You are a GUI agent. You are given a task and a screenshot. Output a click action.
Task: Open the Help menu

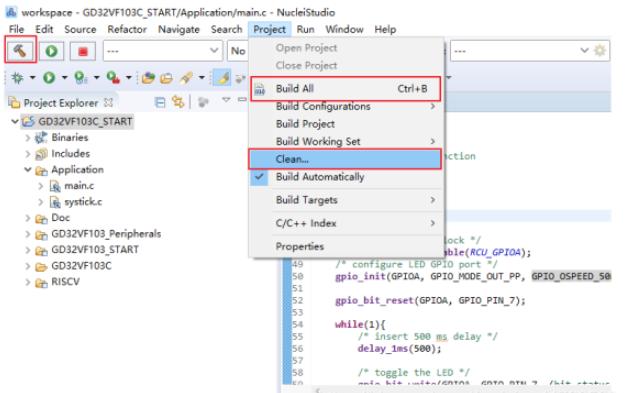click(x=385, y=29)
